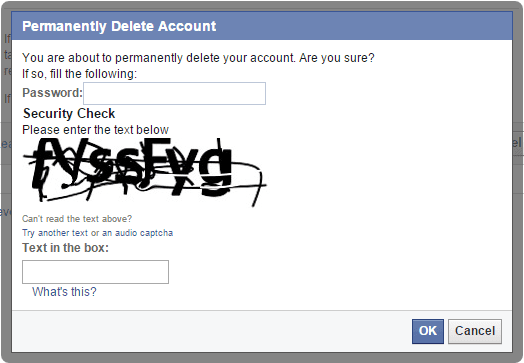The width and height of the screenshot is (524, 363).
Task: Click the Are you sure? warning sentence
Action: click(198, 58)
